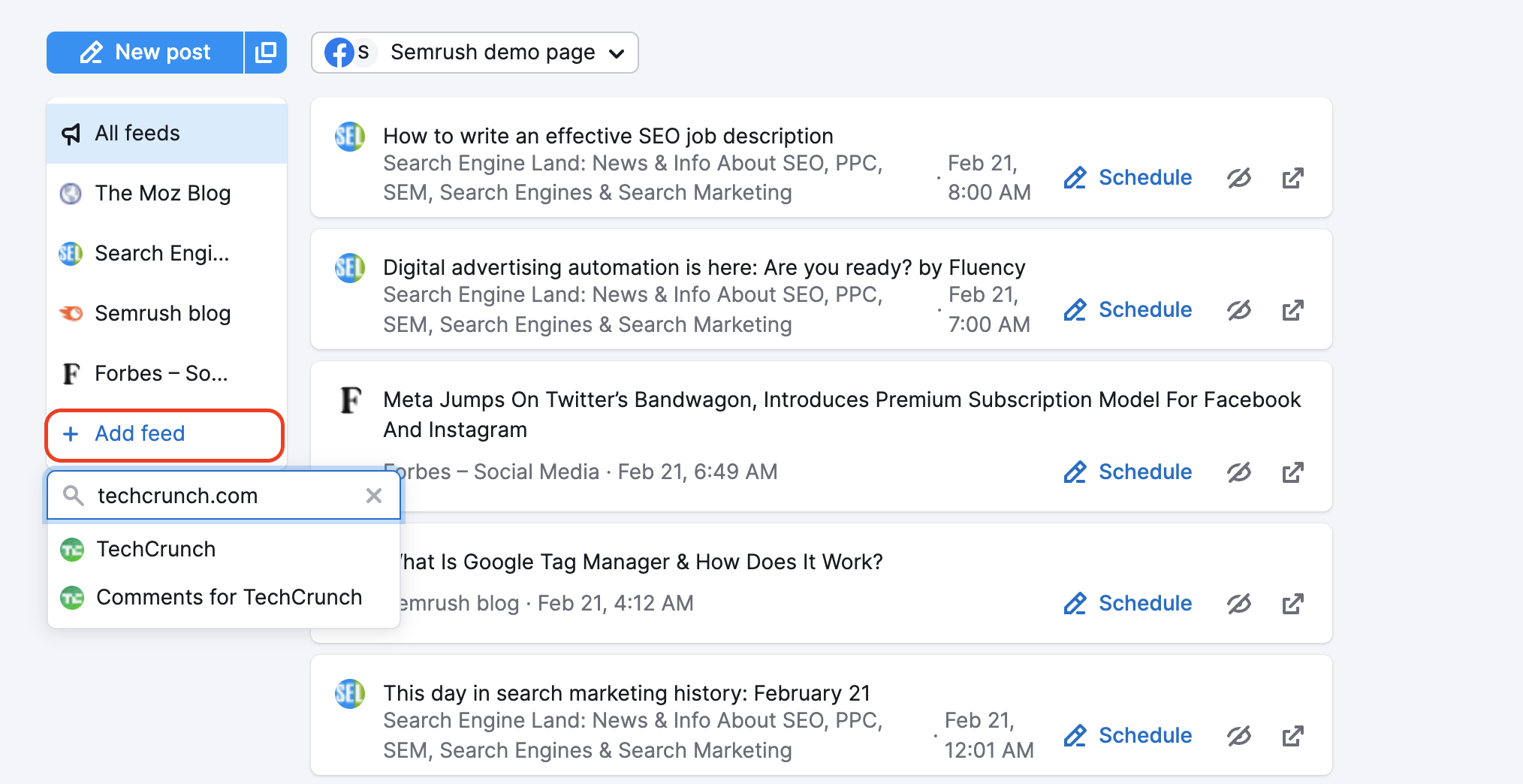This screenshot has height=784, width=1523.
Task: Hide the Meta Jumps On Twitter's Bandwagon post
Action: [1238, 472]
